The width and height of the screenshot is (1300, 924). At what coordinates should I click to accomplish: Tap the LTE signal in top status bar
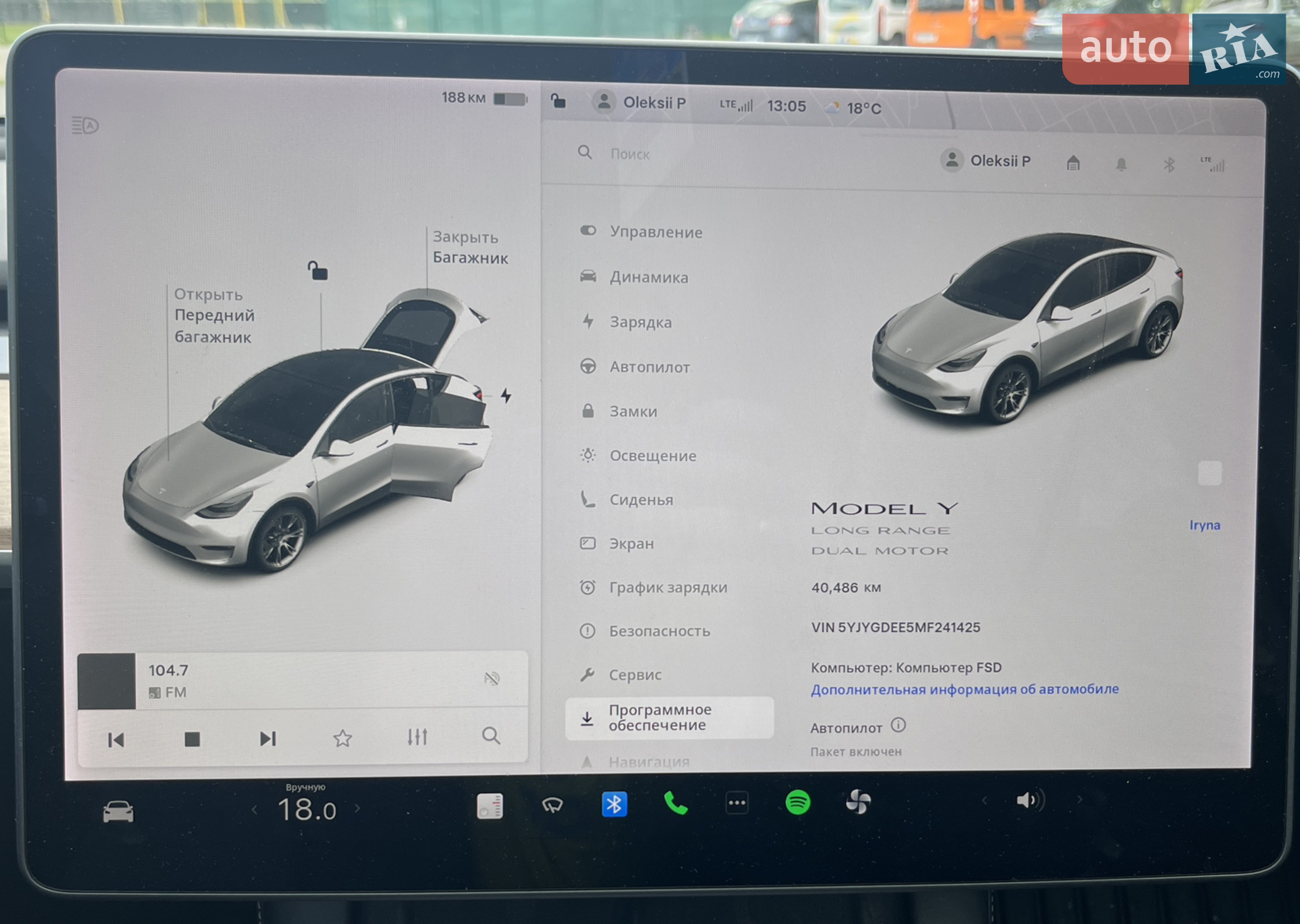tap(736, 105)
